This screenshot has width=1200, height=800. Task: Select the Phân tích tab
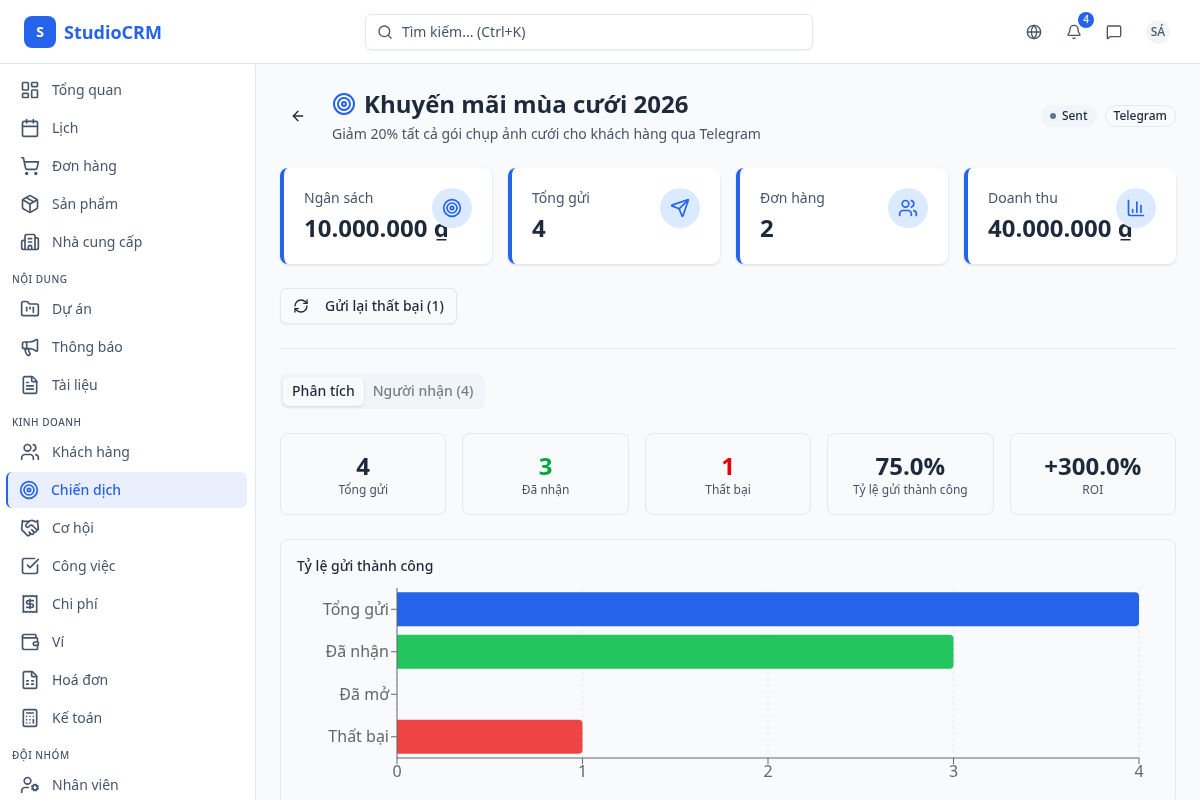pos(322,391)
